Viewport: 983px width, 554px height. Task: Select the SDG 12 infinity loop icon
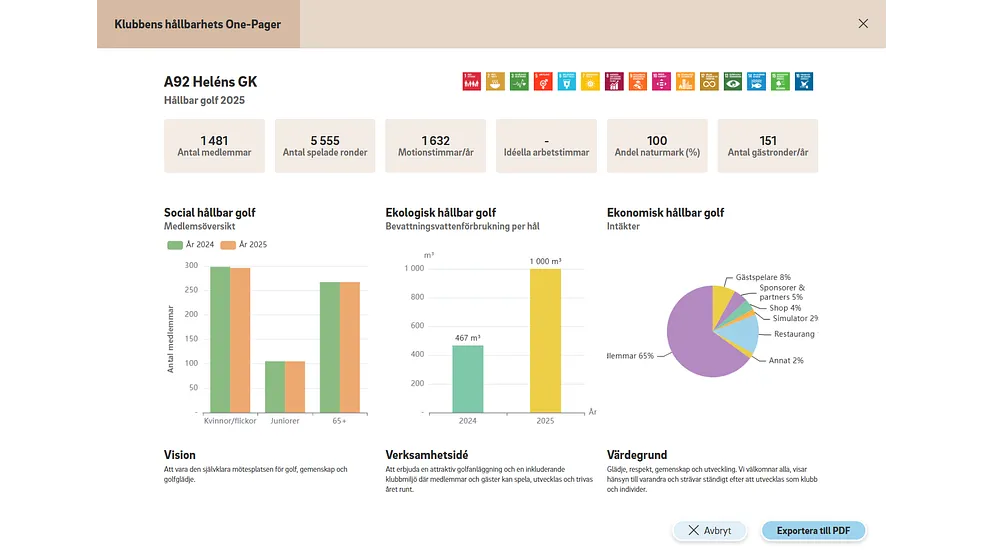point(709,81)
